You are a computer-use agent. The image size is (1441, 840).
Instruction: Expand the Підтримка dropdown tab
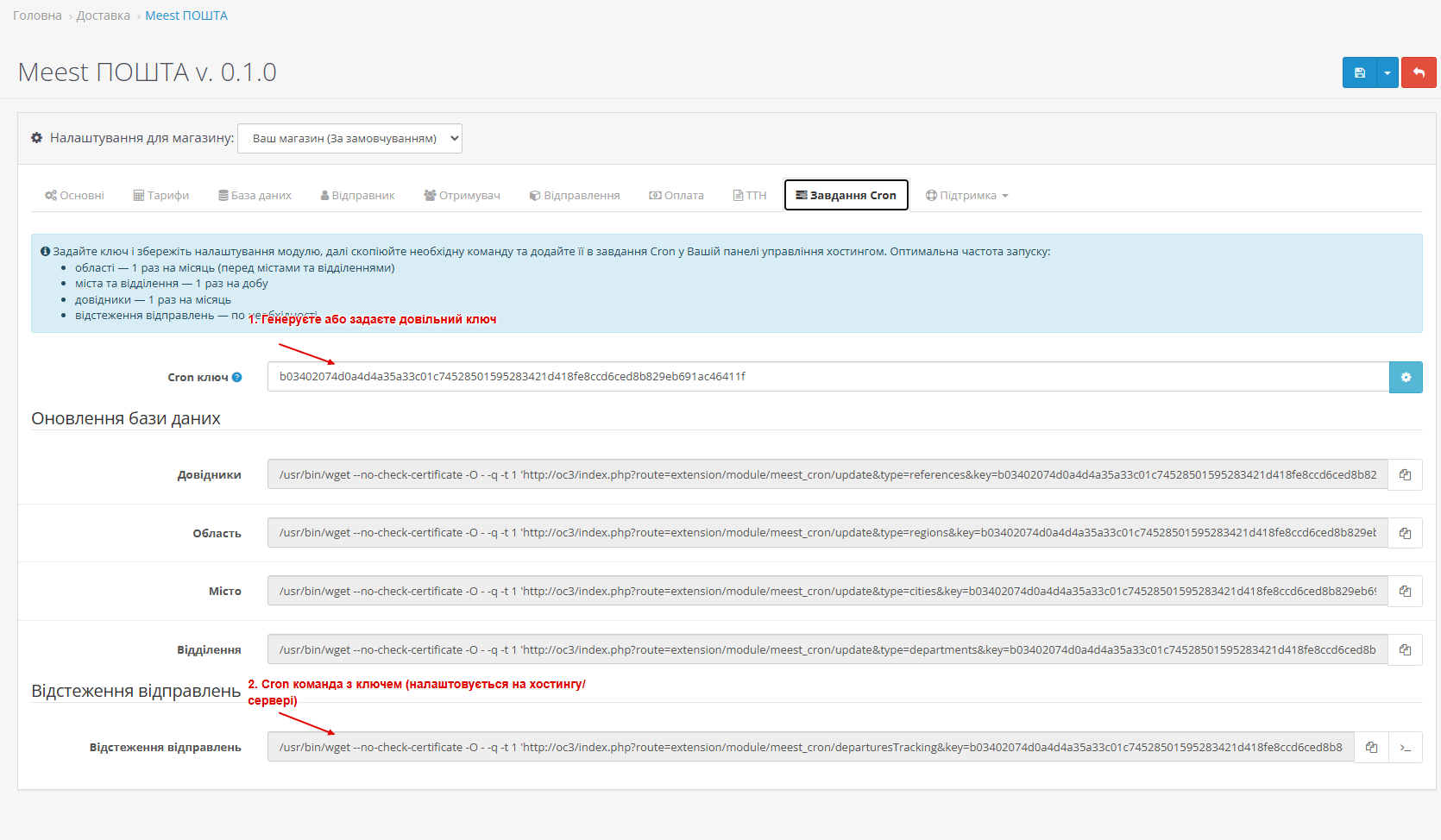point(966,196)
